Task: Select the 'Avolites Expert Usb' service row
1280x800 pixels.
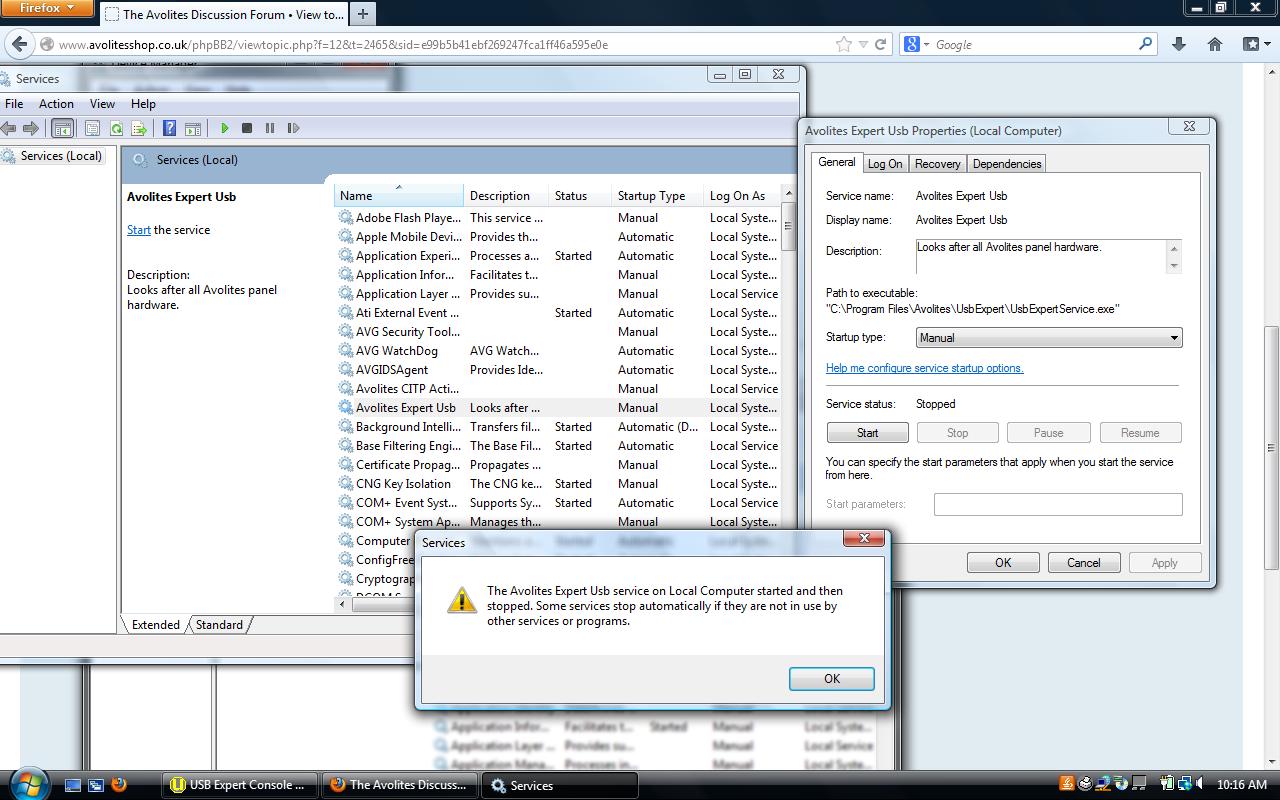Action: click(558, 408)
